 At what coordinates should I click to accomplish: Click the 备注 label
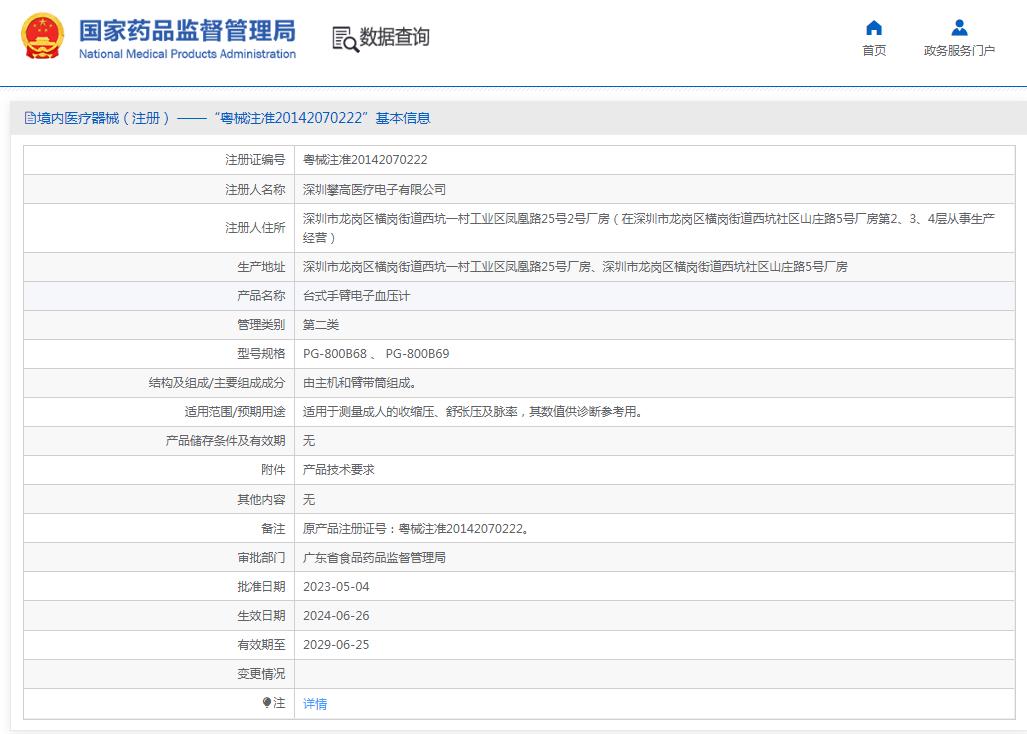(x=273, y=528)
